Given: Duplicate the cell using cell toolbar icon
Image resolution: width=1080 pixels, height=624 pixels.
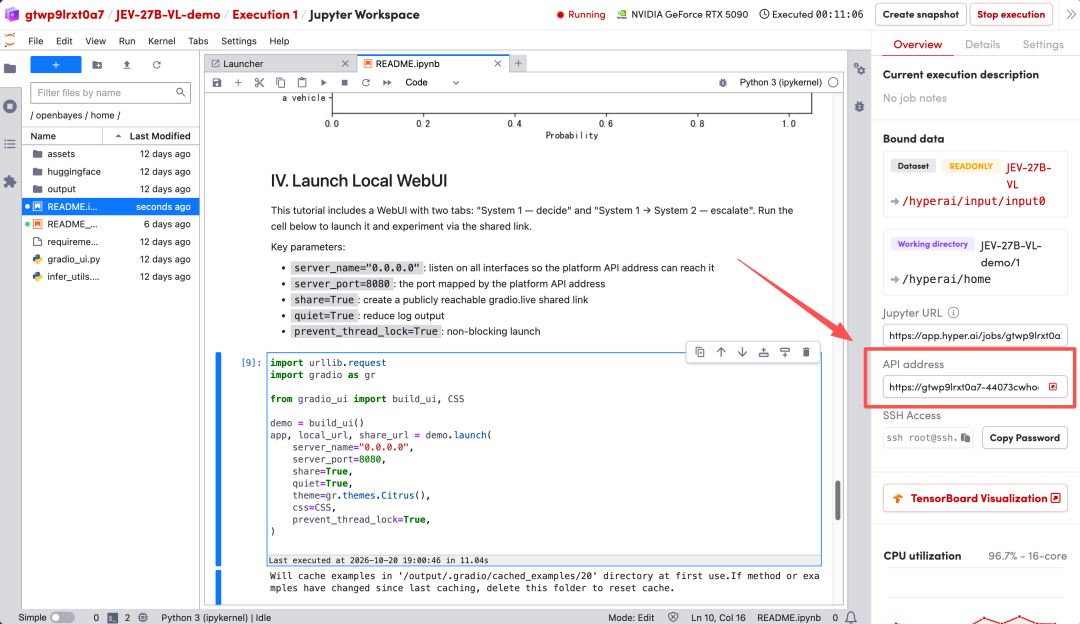Looking at the screenshot, I should click(700, 352).
